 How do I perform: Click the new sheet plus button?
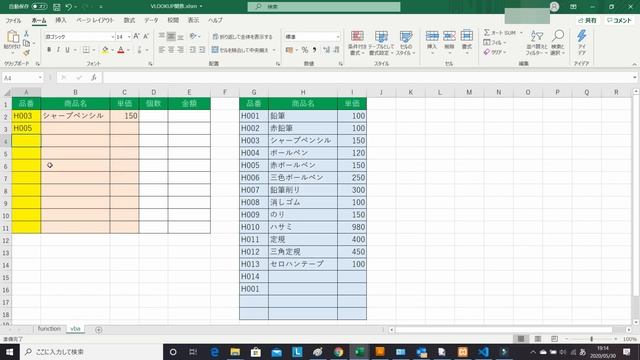pyautogui.click(x=98, y=329)
